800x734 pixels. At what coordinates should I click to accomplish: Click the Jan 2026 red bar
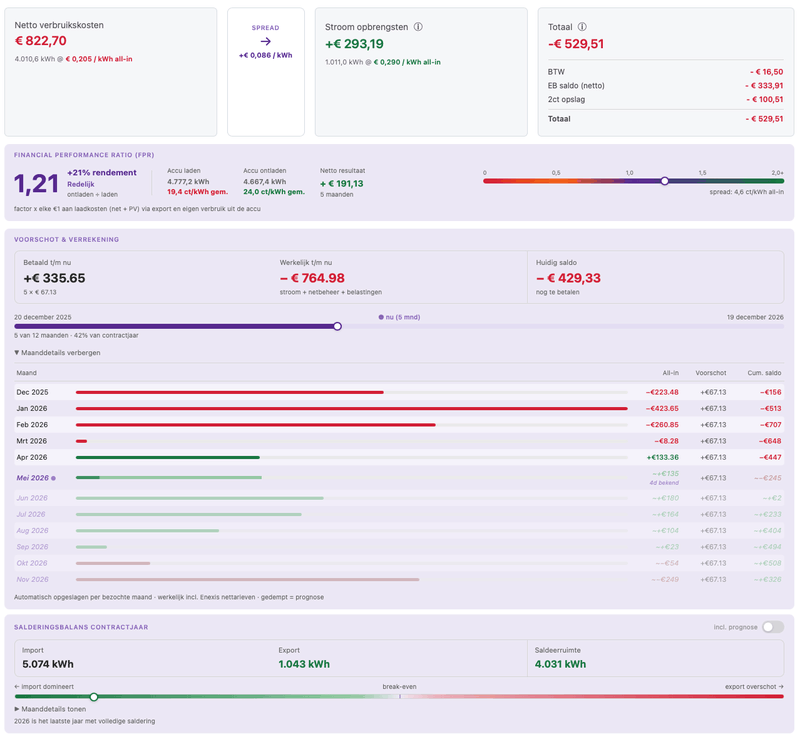click(x=352, y=409)
